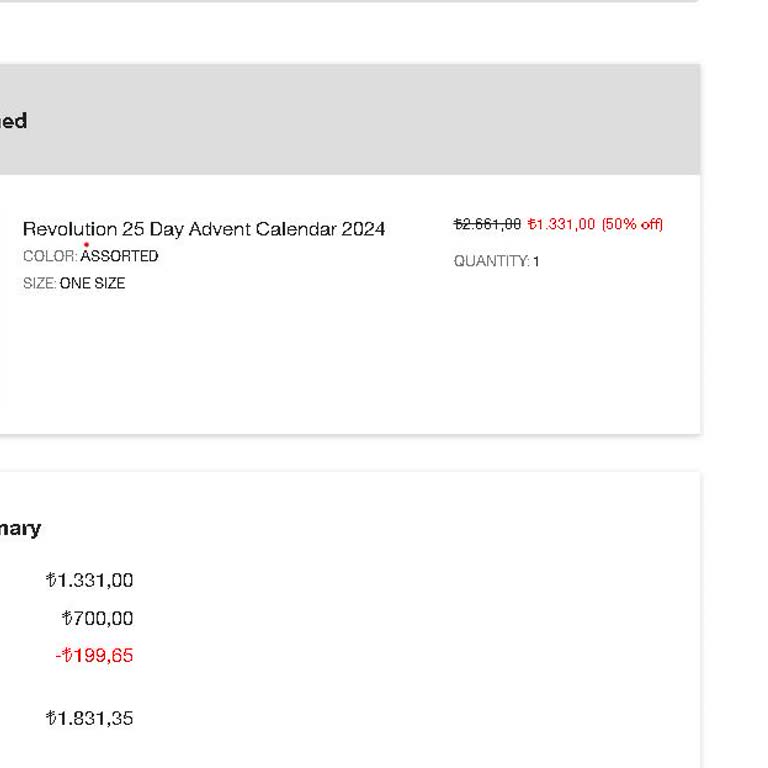Open the Revolution 25 Day Advent Calendar product title

[x=203, y=229]
